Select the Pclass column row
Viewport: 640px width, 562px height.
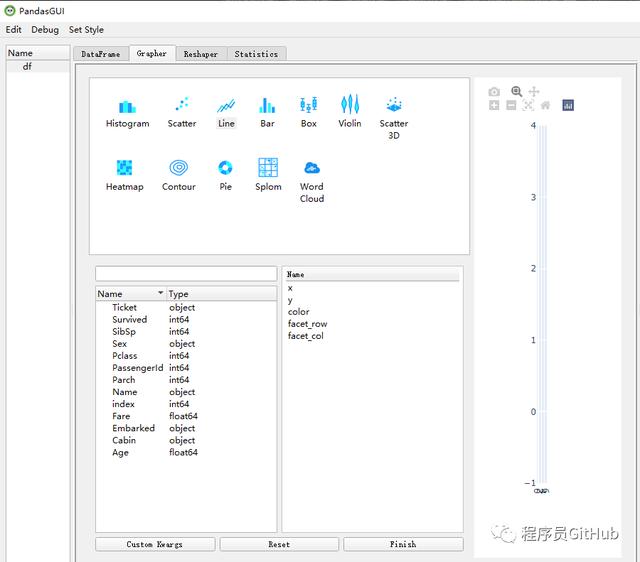coord(186,355)
